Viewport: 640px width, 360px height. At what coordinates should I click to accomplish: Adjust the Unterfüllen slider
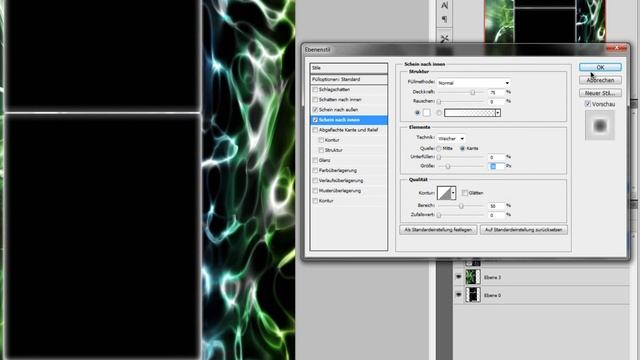(x=439, y=157)
